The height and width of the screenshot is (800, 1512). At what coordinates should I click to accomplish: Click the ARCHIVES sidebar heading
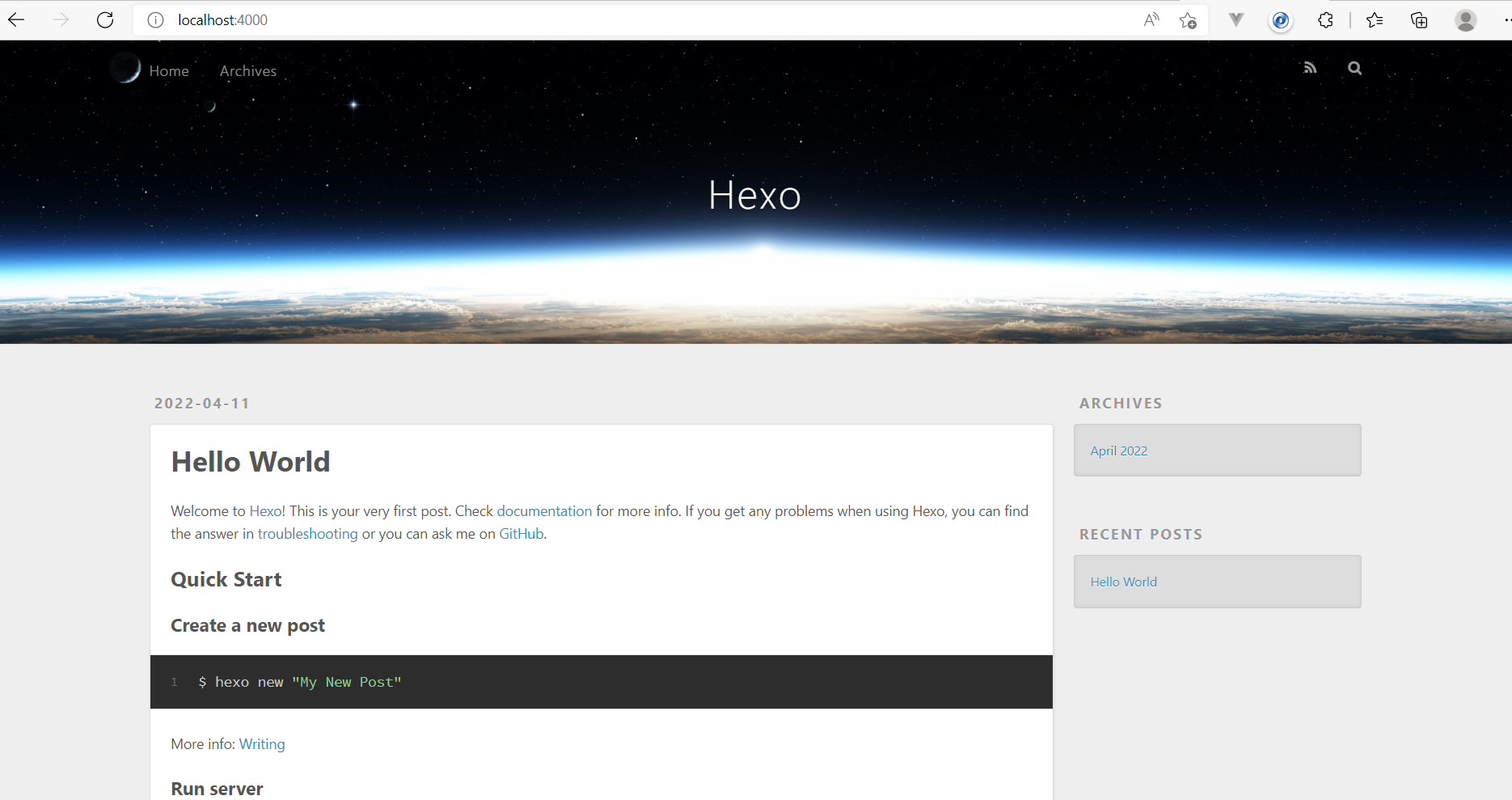(x=1121, y=403)
